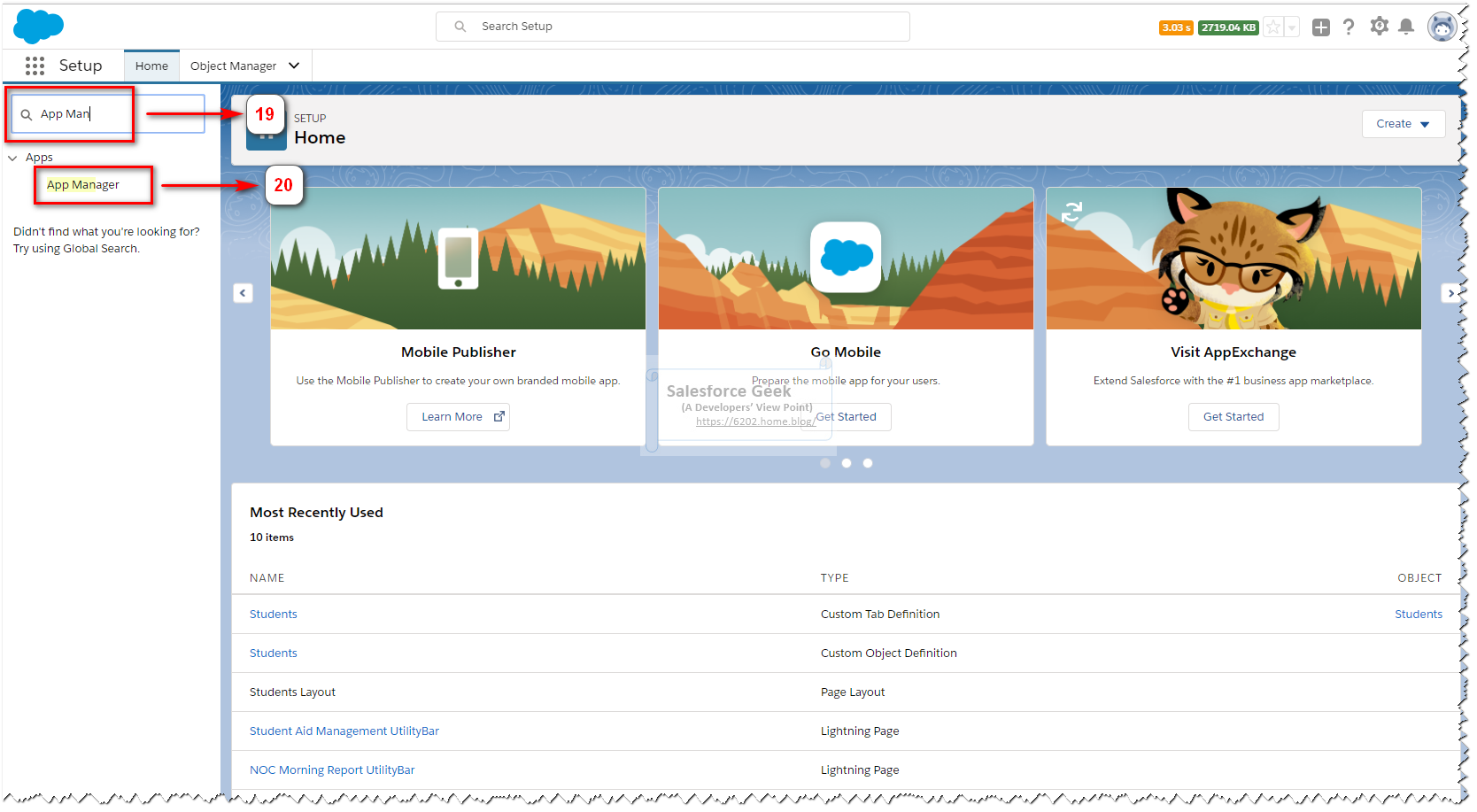Click the user avatar image

pyautogui.click(x=1442, y=26)
